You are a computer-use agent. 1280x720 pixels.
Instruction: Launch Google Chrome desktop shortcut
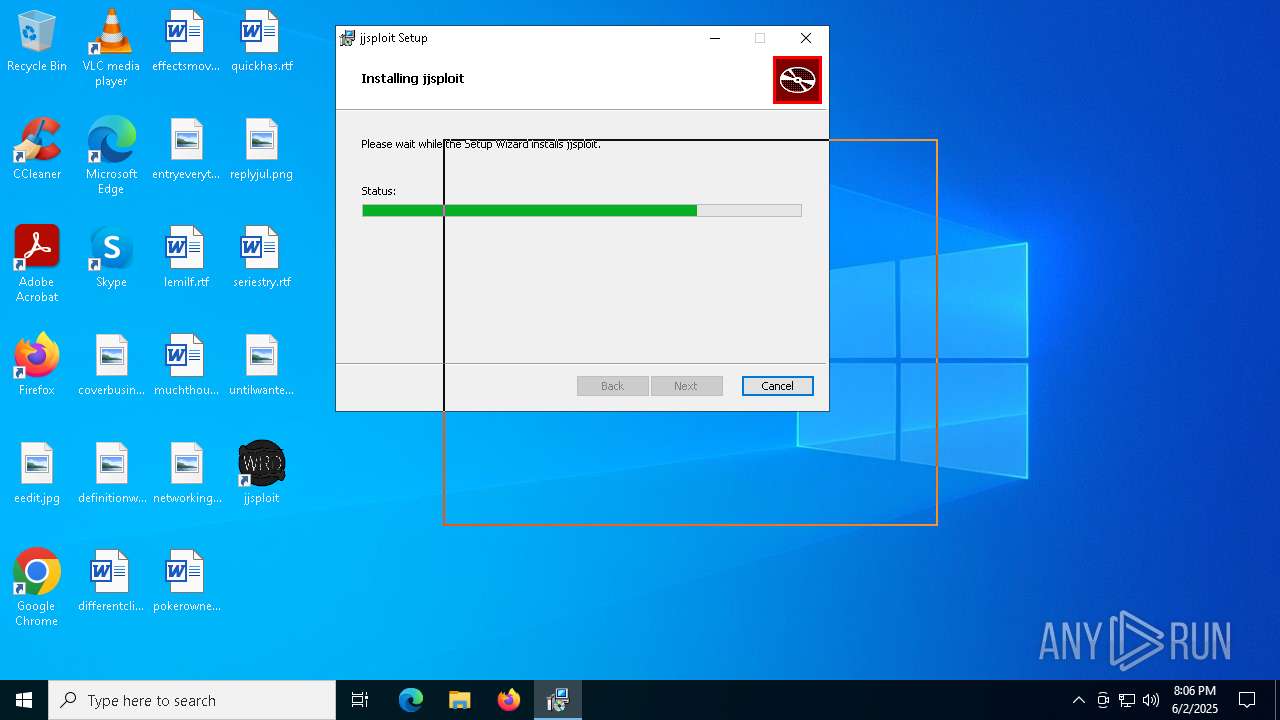point(37,587)
